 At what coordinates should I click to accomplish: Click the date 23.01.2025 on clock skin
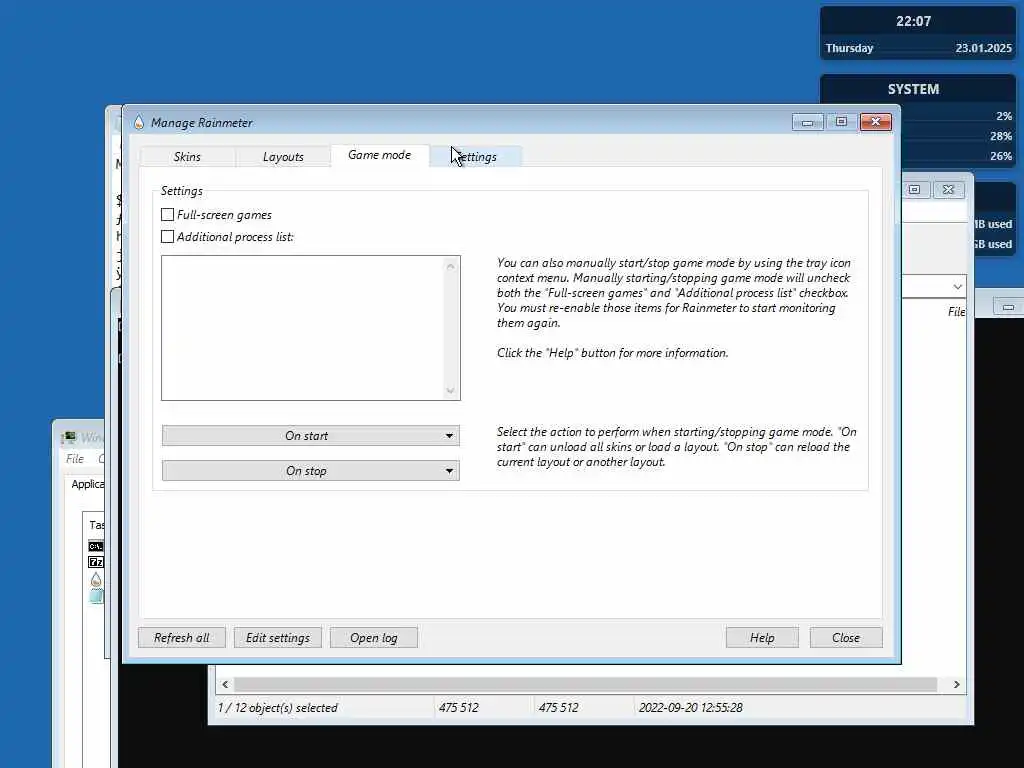[984, 48]
